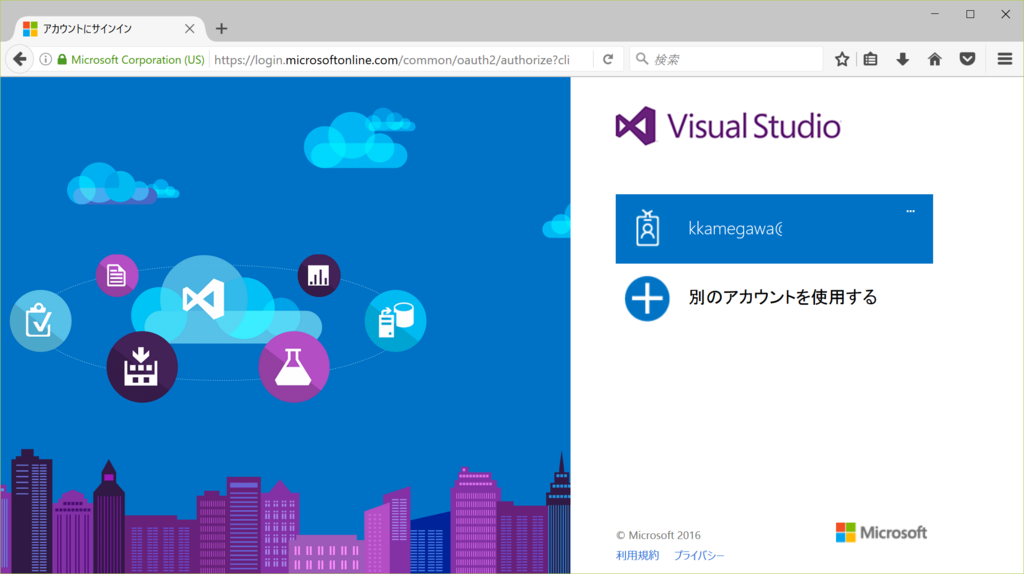Click the URL address bar

(400, 59)
